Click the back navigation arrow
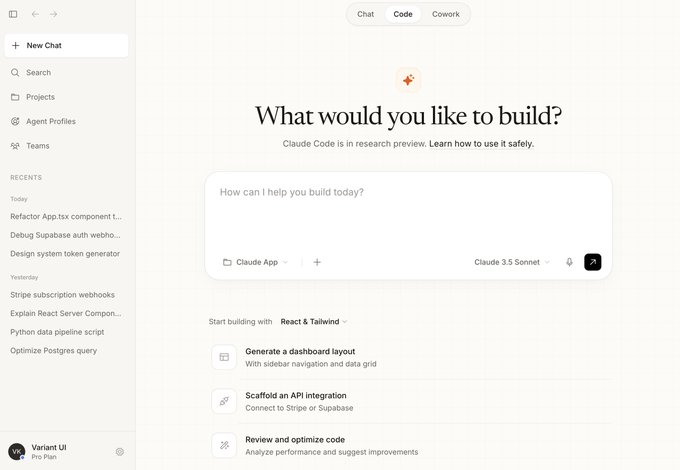The height and width of the screenshot is (470, 680). pos(35,14)
